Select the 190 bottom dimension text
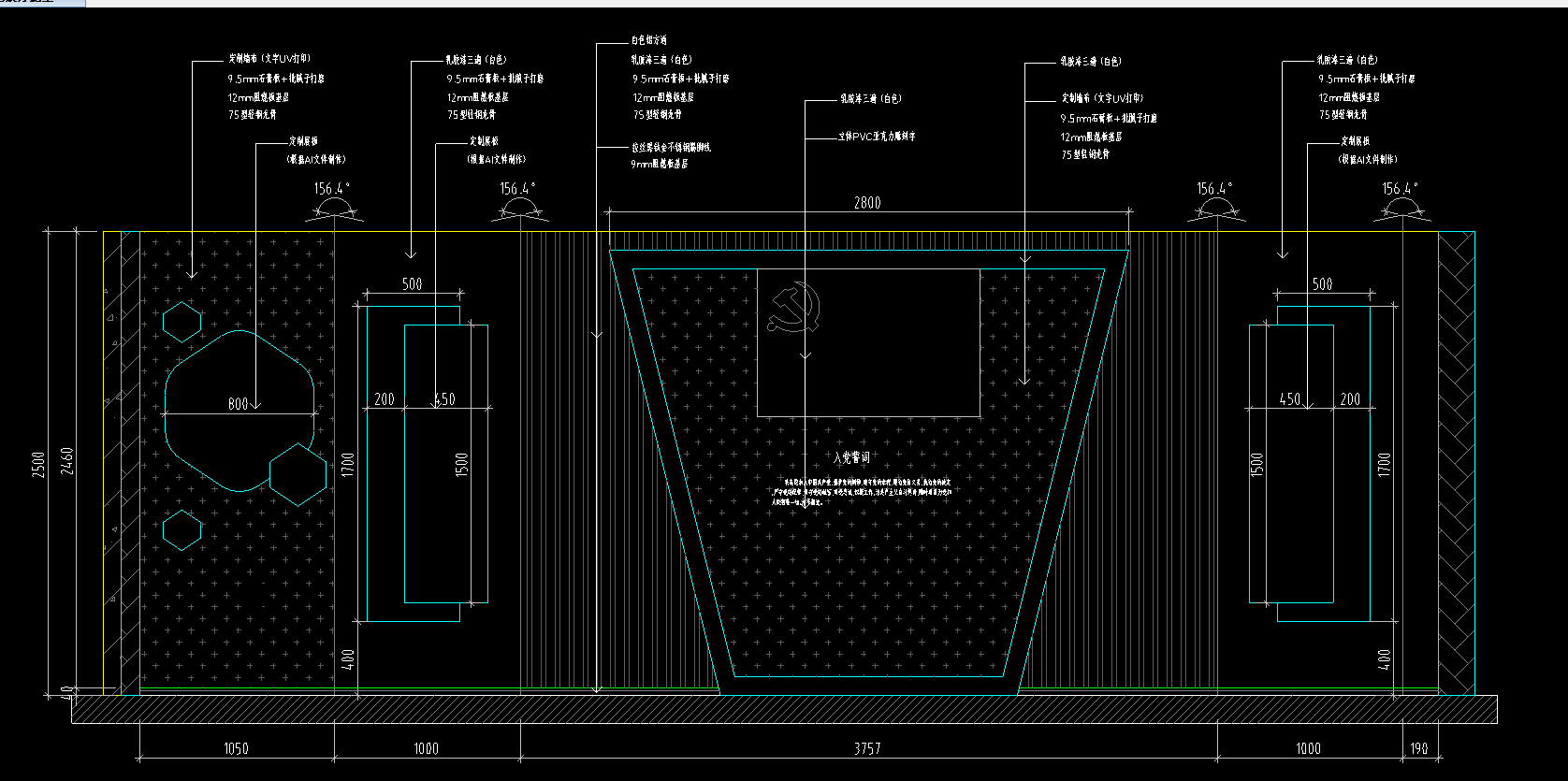This screenshot has height=781, width=1568. (1419, 748)
